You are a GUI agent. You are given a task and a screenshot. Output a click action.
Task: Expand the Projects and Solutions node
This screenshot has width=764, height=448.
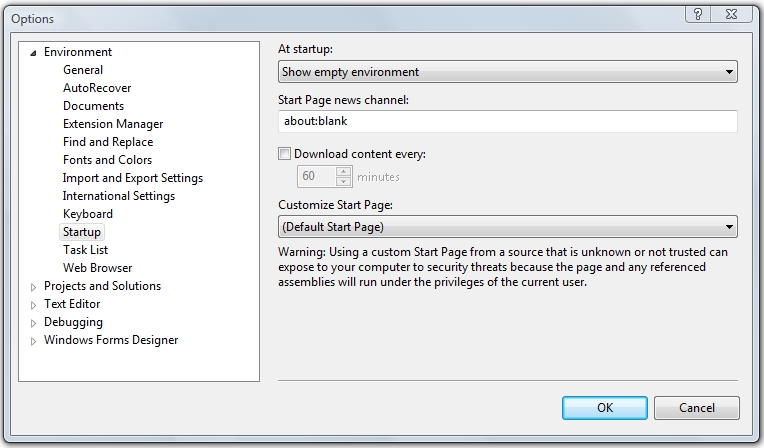(33, 287)
